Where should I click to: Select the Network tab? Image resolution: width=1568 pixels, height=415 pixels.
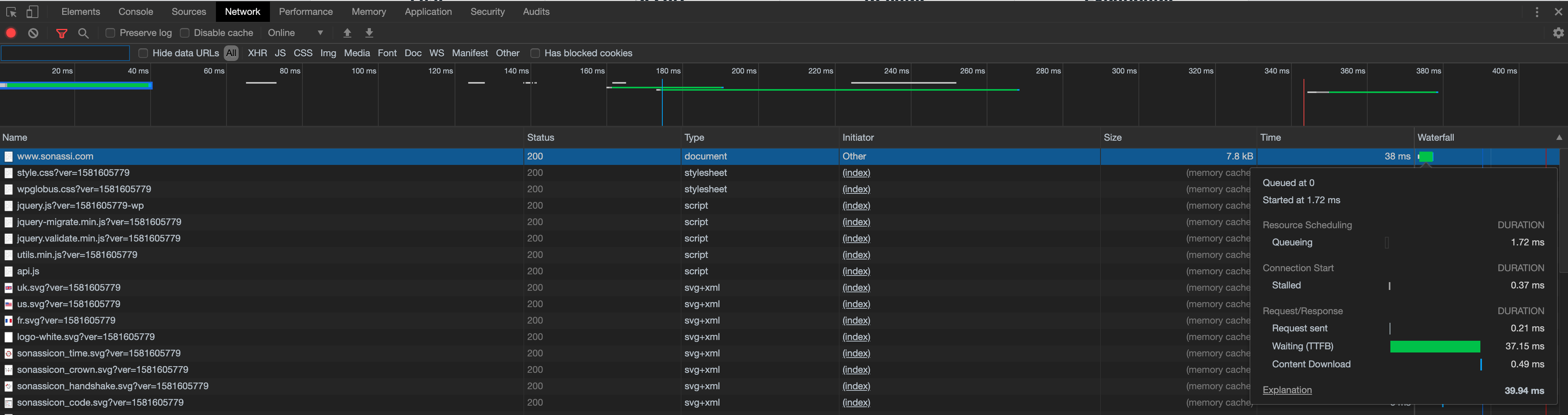(242, 12)
